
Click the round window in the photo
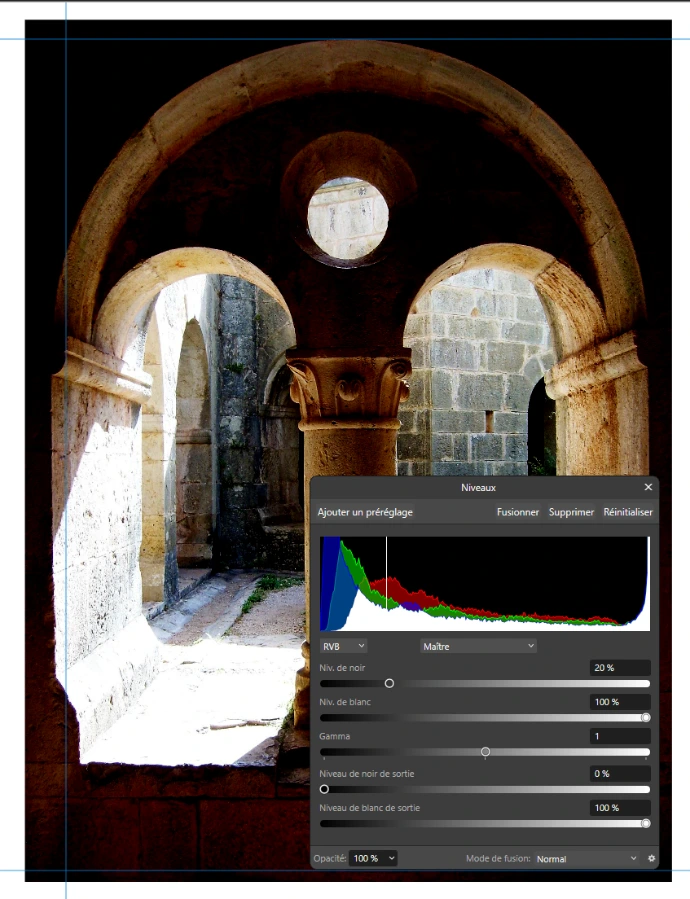348,218
